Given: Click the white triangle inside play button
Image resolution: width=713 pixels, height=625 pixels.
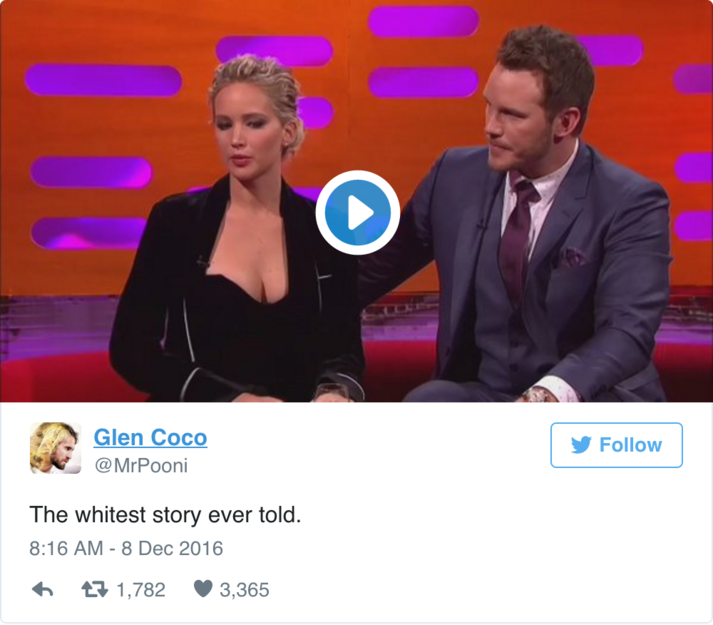Looking at the screenshot, I should click(x=360, y=212).
